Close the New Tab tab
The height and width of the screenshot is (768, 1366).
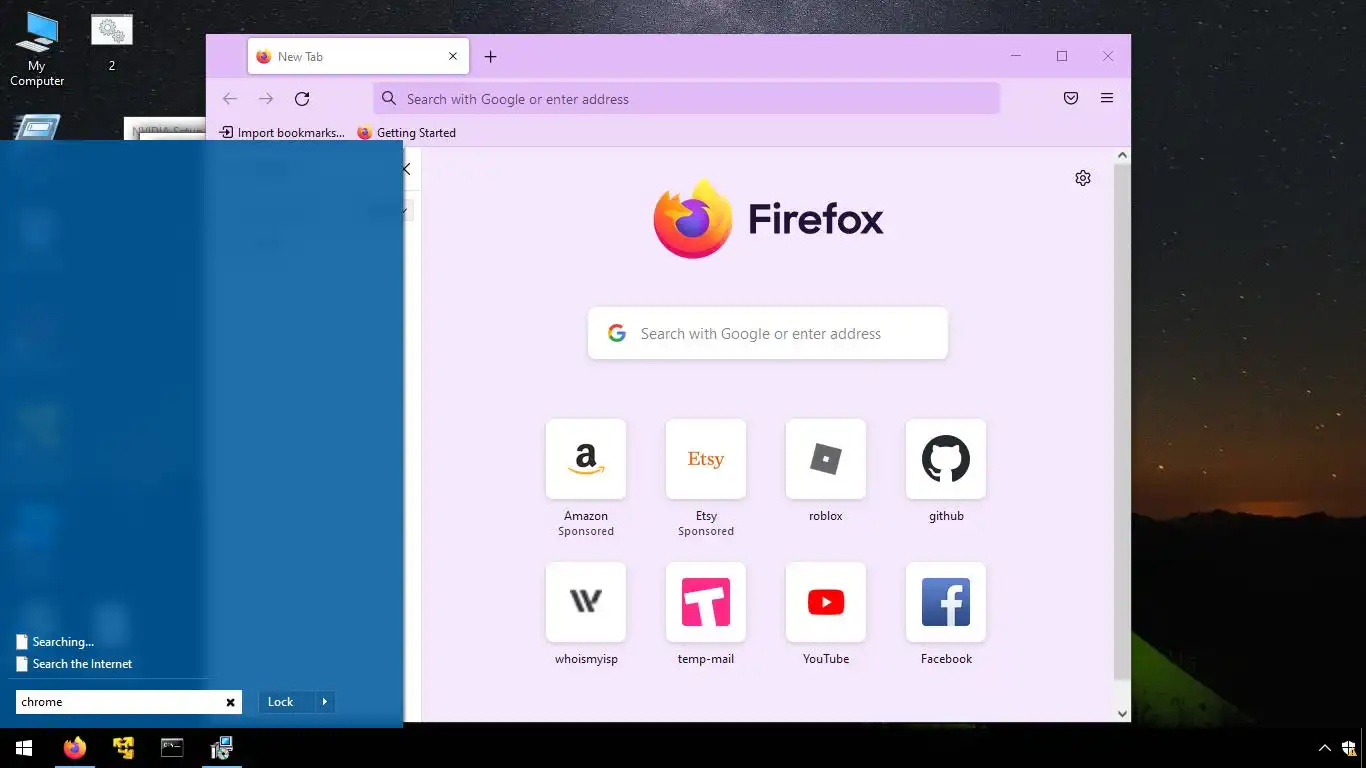[452, 57]
